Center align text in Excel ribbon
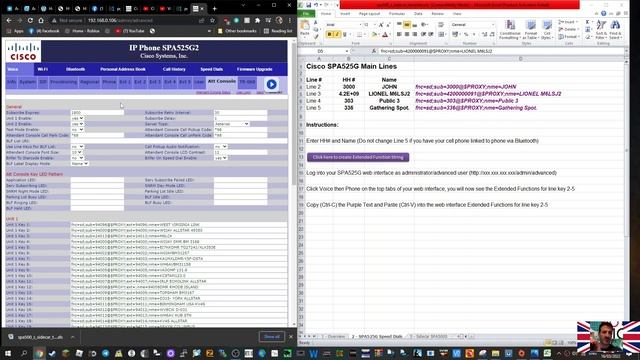The height and width of the screenshot is (360, 640). point(407,35)
